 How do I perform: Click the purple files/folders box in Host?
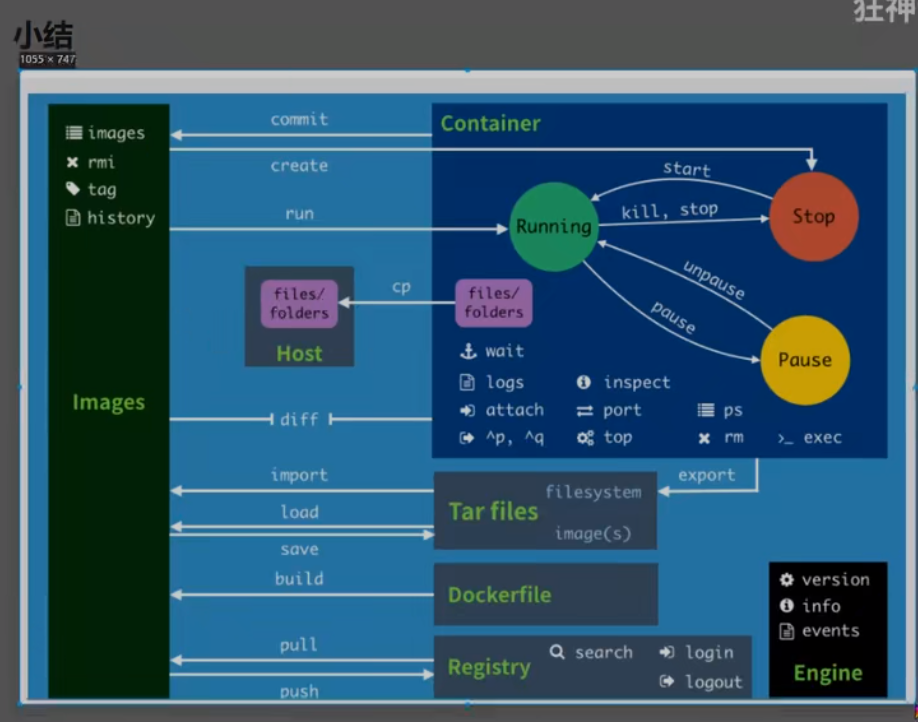(x=299, y=303)
